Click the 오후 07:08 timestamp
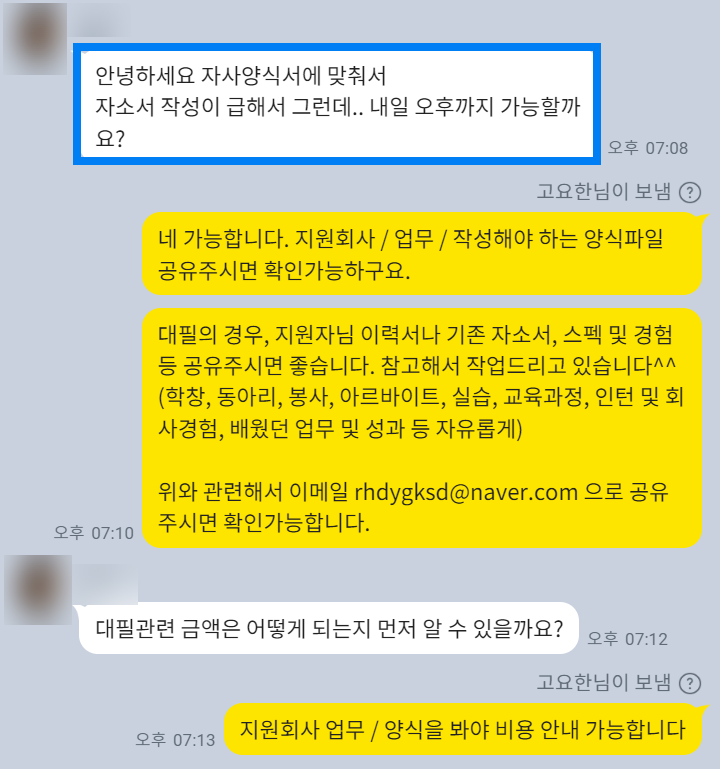The image size is (720, 769). pos(648,148)
